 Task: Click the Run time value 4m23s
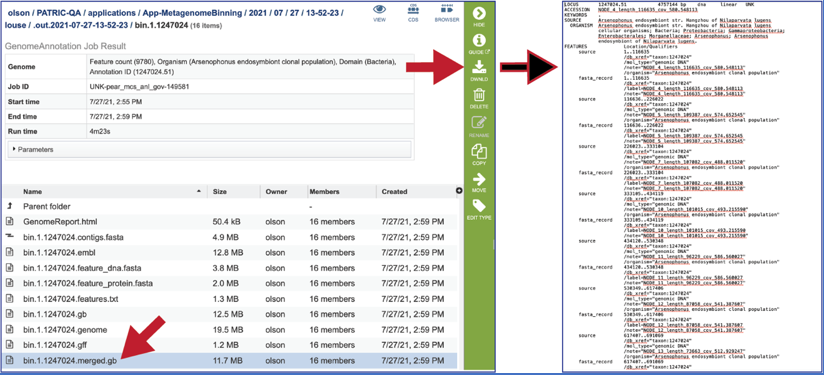pos(99,131)
